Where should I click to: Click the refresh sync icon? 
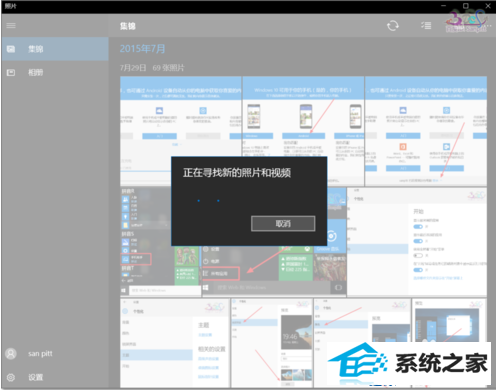(x=393, y=26)
